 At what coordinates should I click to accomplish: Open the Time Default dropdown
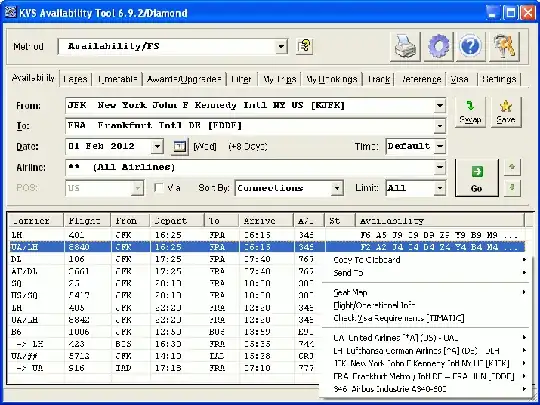click(440, 146)
